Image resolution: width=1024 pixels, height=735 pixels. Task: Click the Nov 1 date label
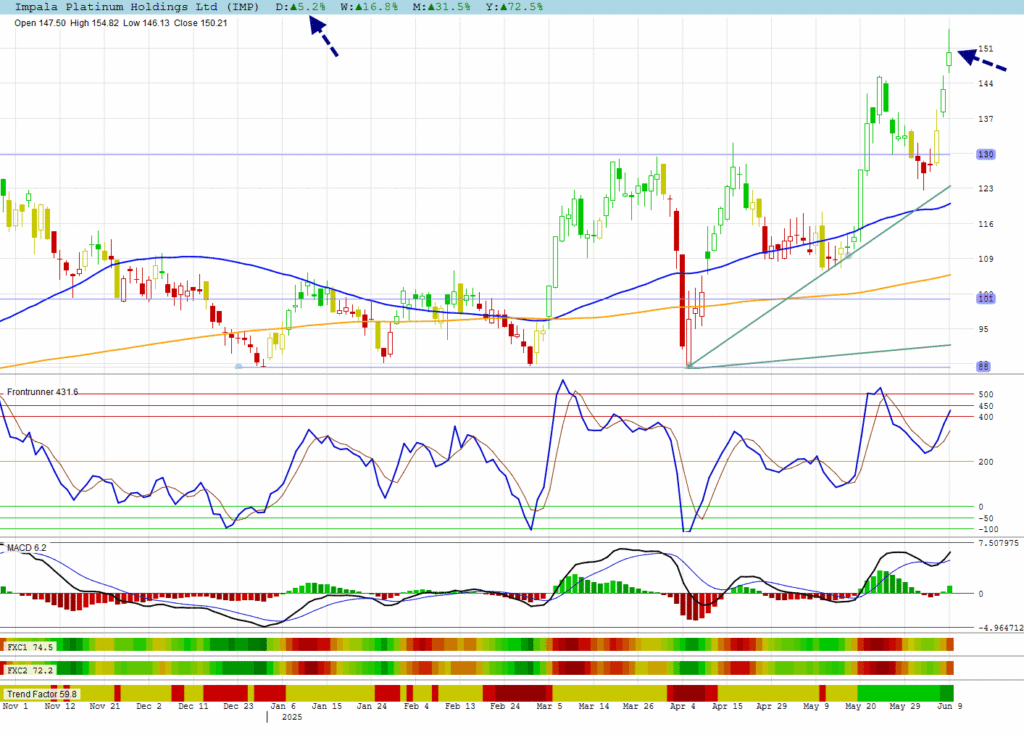pyautogui.click(x=15, y=706)
